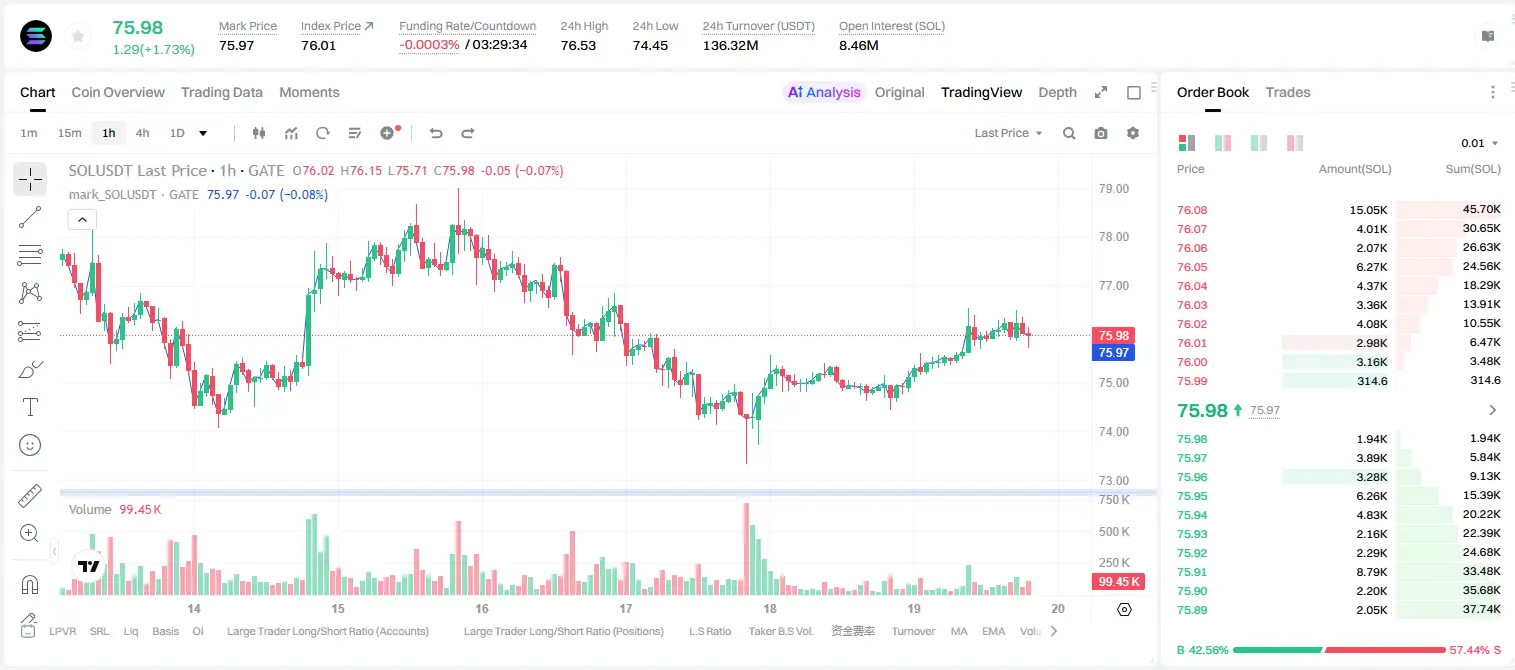
Task: Switch to the Trades tab
Action: [1288, 92]
